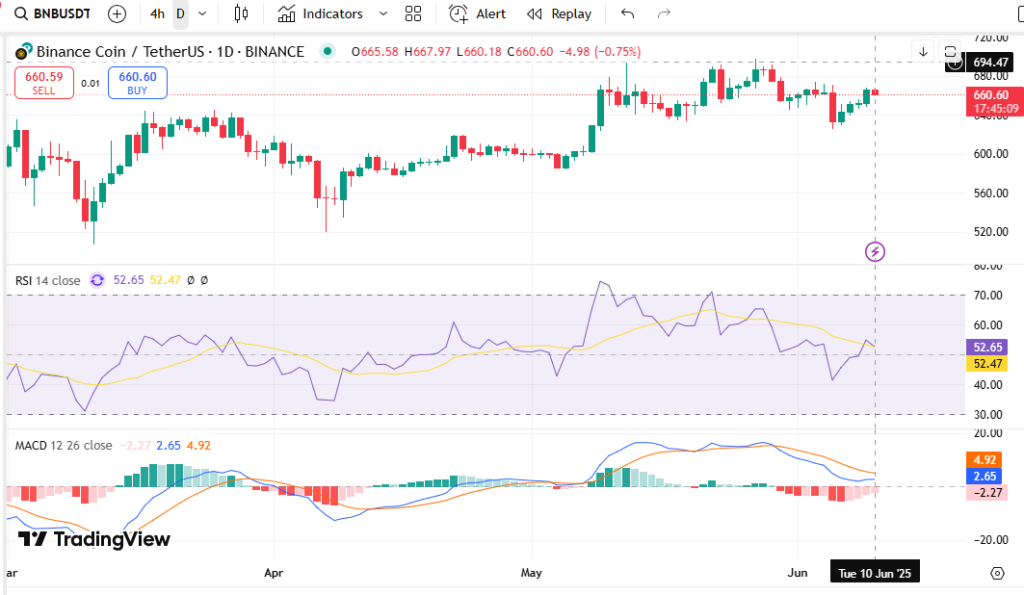Click the RSI 14 close legend title

click(x=48, y=280)
